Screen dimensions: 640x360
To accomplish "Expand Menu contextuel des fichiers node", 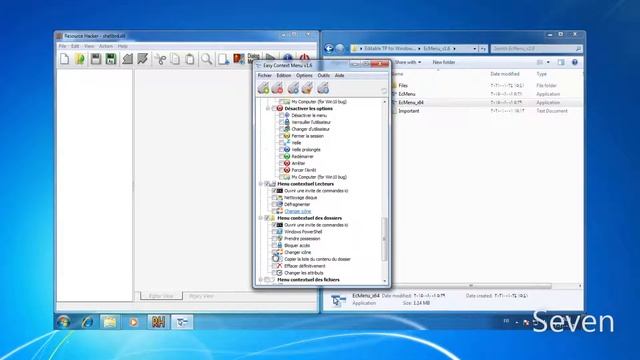I will pyautogui.click(x=261, y=280).
